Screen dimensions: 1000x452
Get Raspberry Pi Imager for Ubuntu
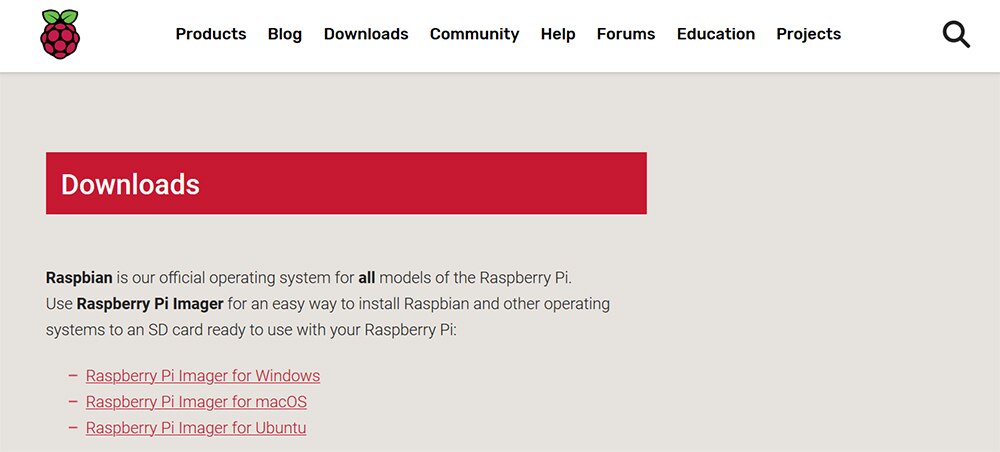tap(196, 428)
